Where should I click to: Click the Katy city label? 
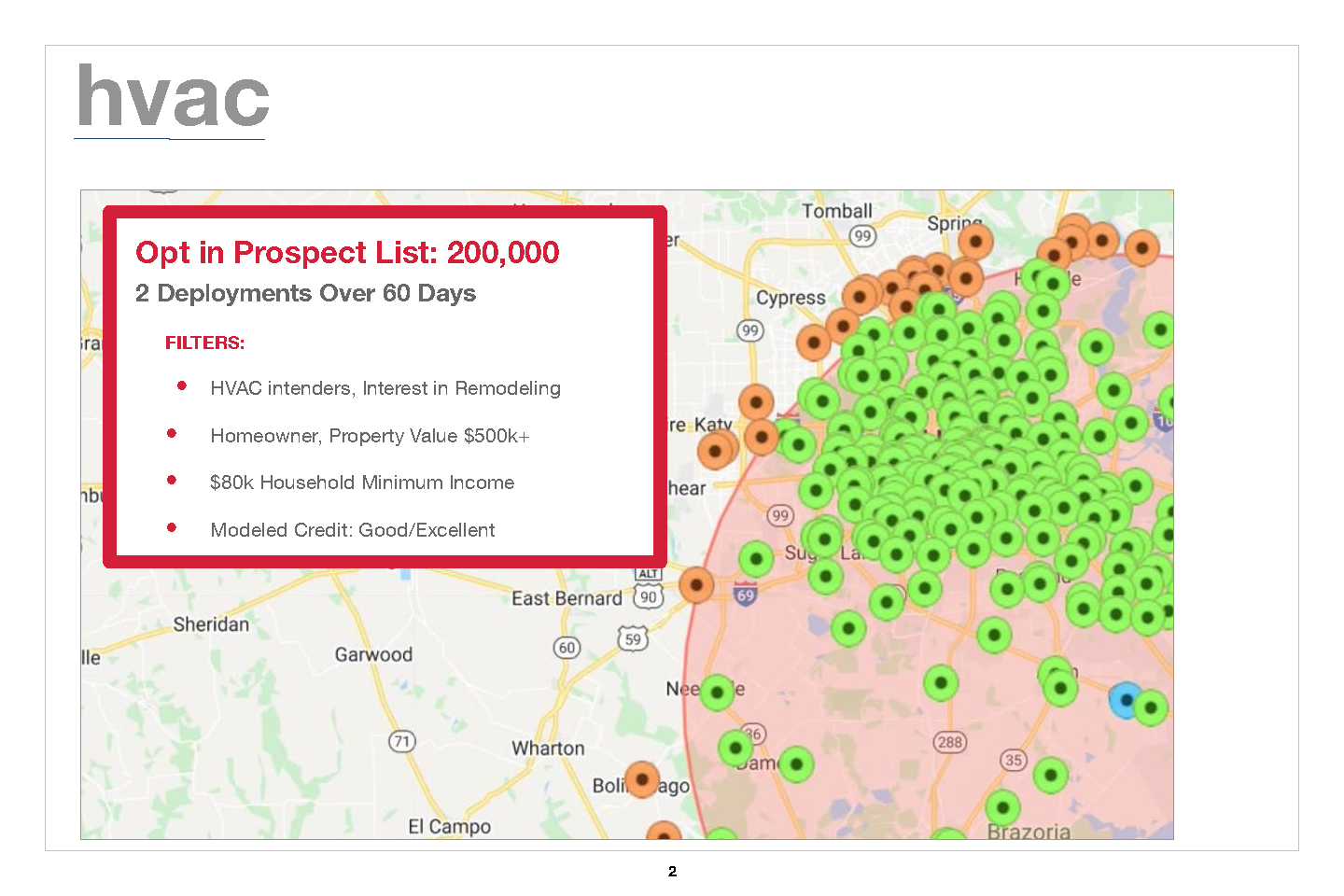click(713, 425)
